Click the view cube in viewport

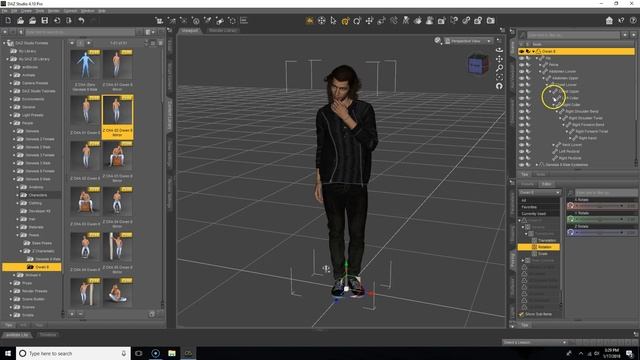478,65
